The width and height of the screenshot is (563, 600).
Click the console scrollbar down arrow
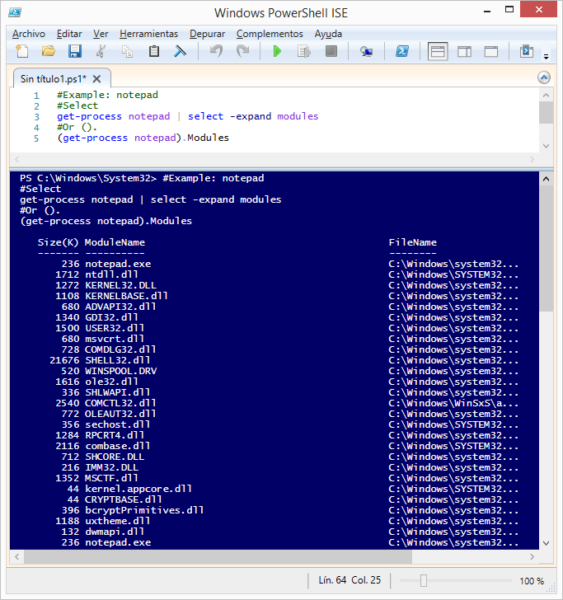pos(546,543)
